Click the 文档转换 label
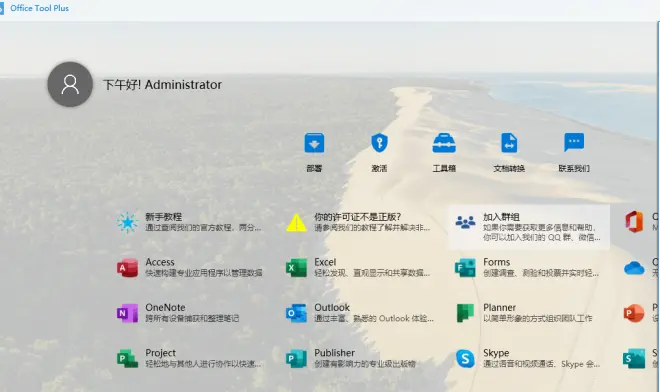Screen dimensions: 660x392 click(509, 168)
